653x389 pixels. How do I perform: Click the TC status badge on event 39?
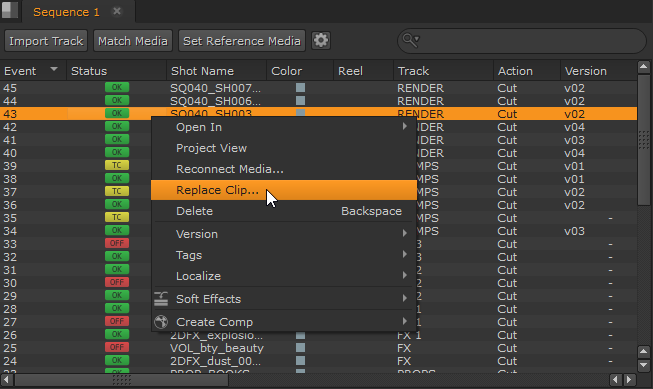117,165
